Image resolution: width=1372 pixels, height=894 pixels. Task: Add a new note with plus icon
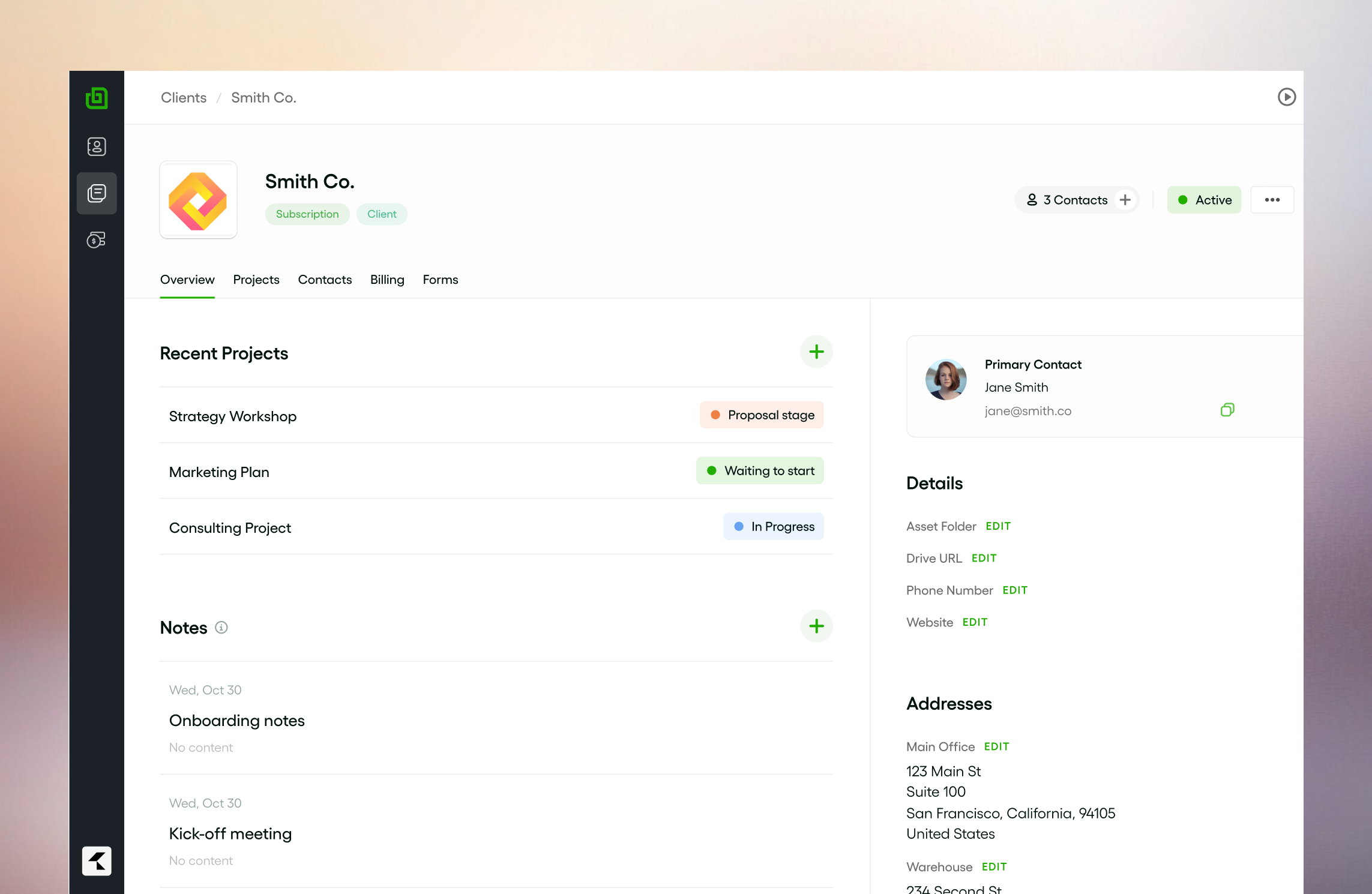tap(816, 626)
